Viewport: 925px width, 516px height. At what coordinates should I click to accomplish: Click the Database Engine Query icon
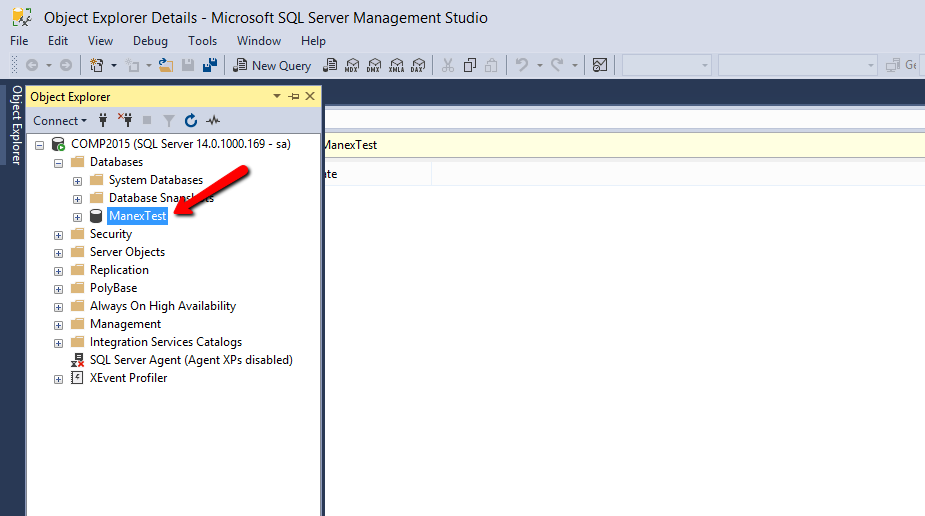point(330,65)
